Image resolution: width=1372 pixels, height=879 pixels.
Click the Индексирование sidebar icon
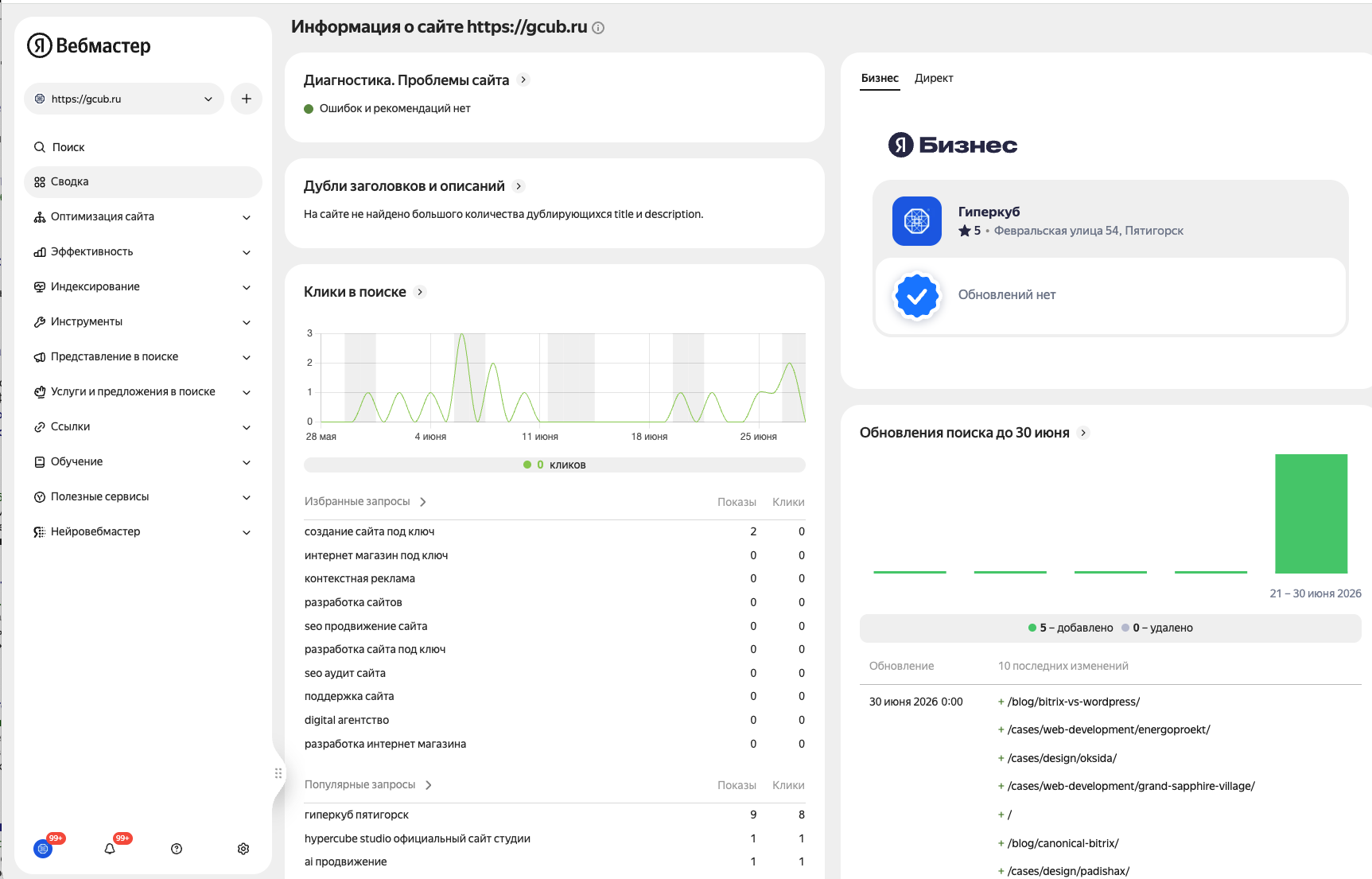point(40,287)
